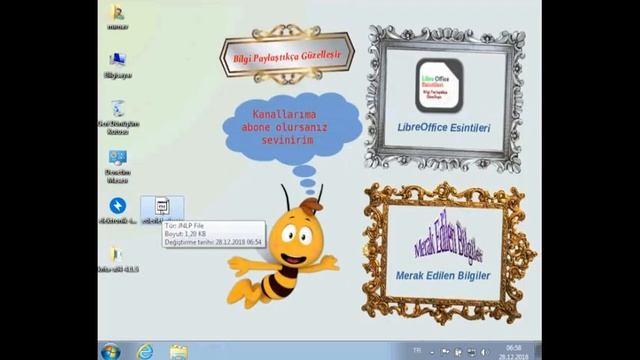Viewport: 640px width, 360px height.
Task: Select the user folder desktop icon
Action: 118,16
